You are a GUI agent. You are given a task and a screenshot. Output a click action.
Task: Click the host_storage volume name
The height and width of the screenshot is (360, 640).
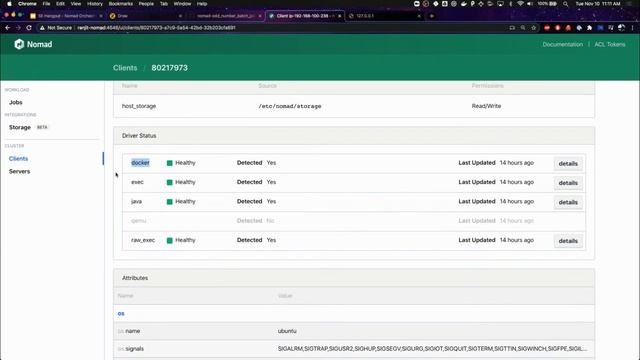pyautogui.click(x=139, y=106)
